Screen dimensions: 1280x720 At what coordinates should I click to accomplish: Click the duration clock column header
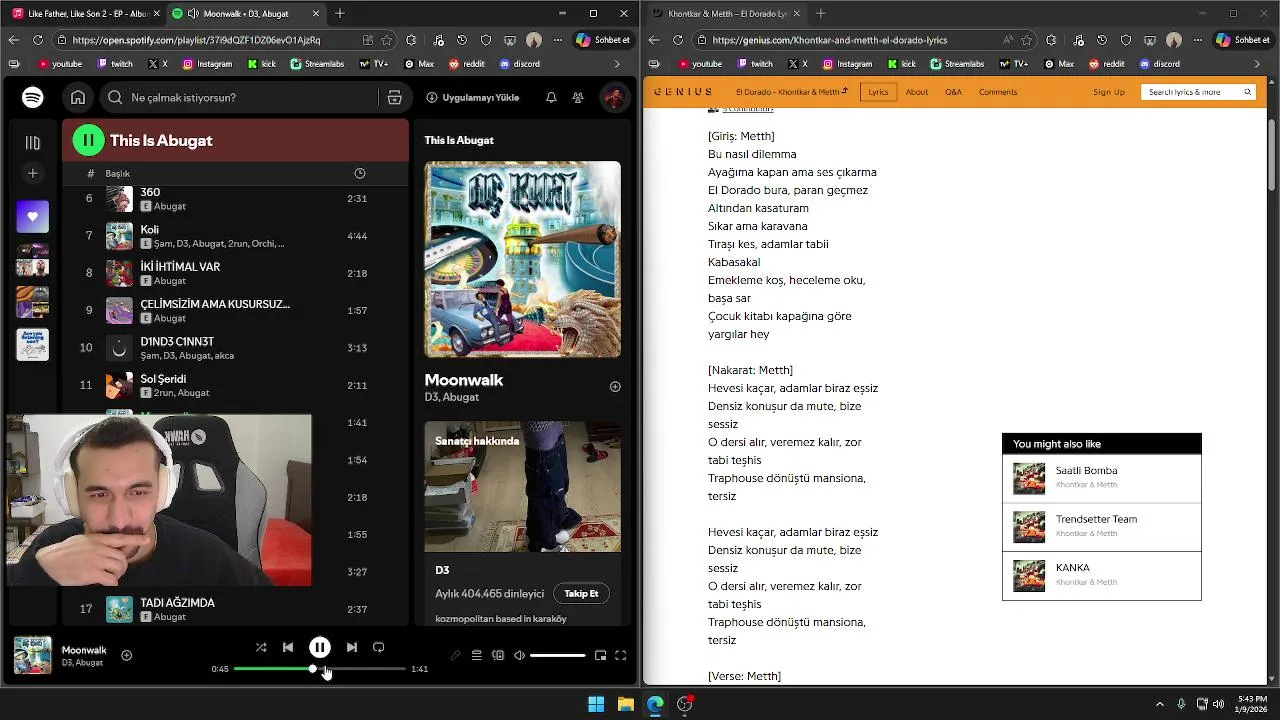pos(360,173)
